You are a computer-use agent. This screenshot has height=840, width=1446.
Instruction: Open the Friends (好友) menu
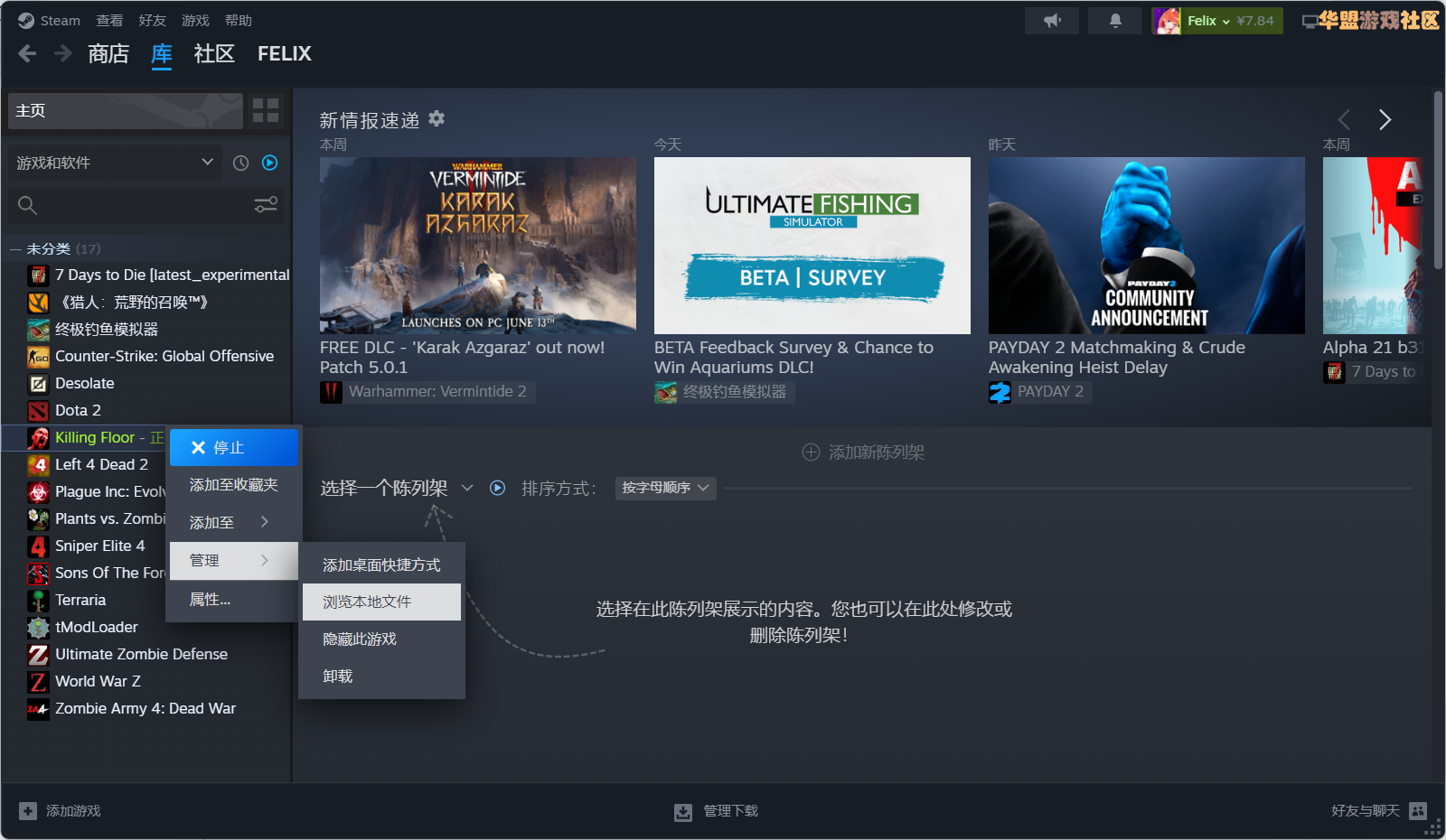pos(153,21)
